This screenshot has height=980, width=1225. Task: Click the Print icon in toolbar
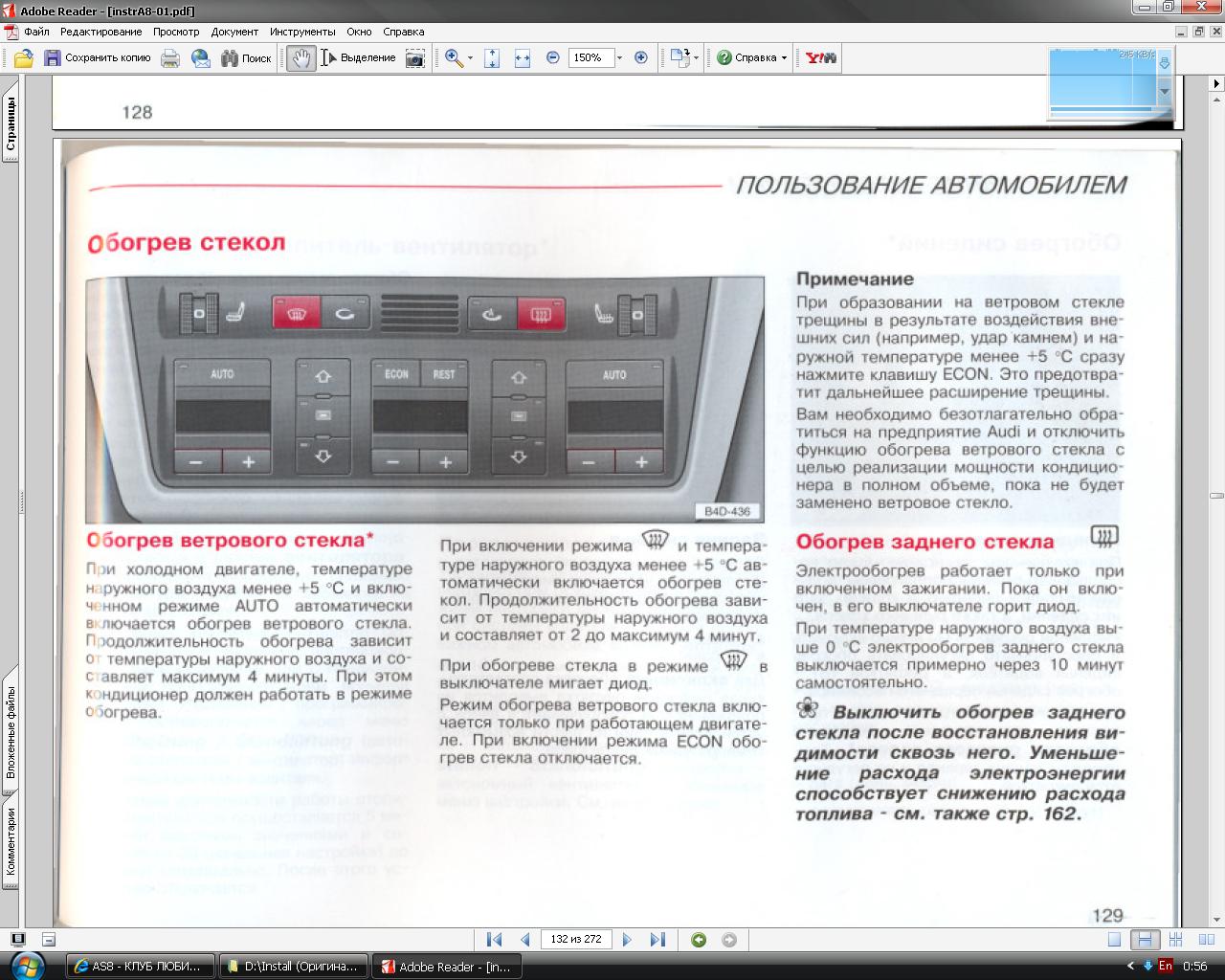coord(170,58)
